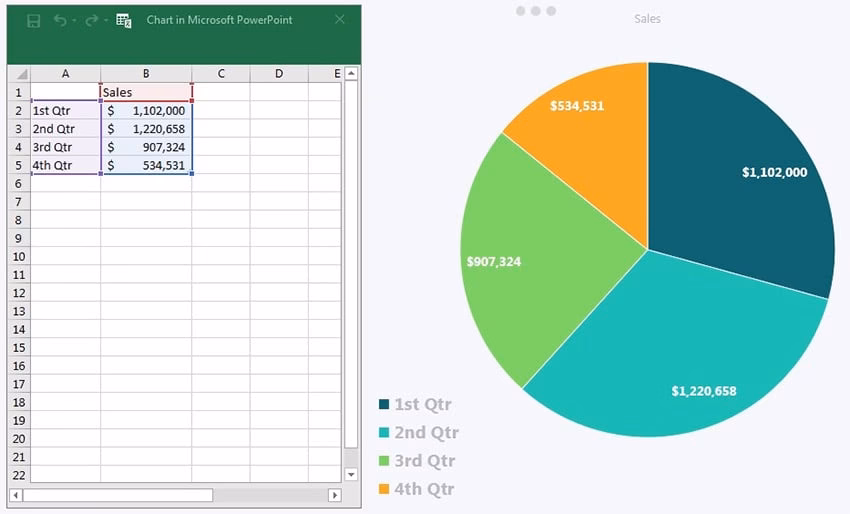This screenshot has height=514, width=850.
Task: Select row 3 header
Action: (x=18, y=129)
